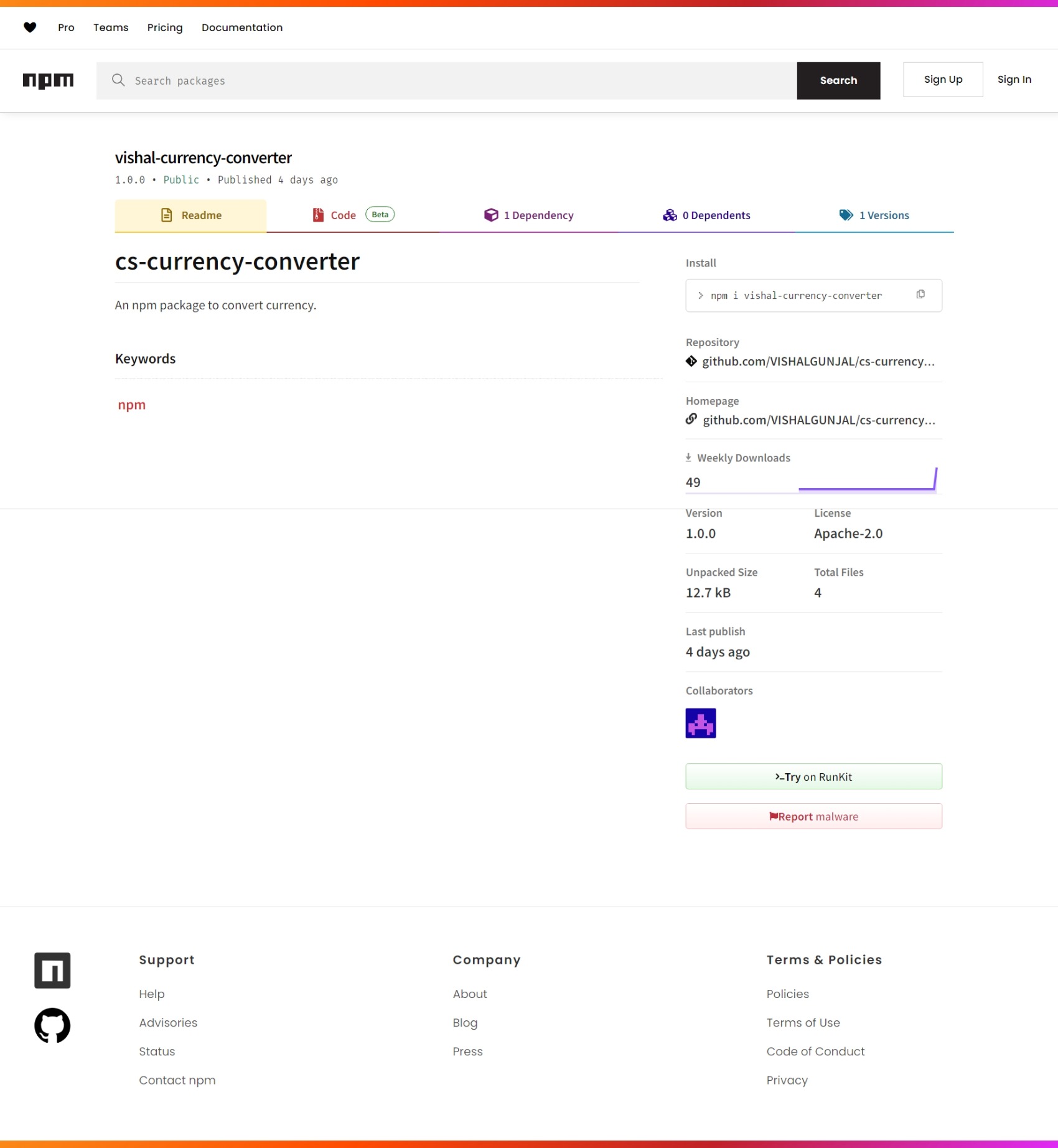Copy the install command with the copy icon
Viewport: 1058px width, 1148px height.
(x=920, y=294)
